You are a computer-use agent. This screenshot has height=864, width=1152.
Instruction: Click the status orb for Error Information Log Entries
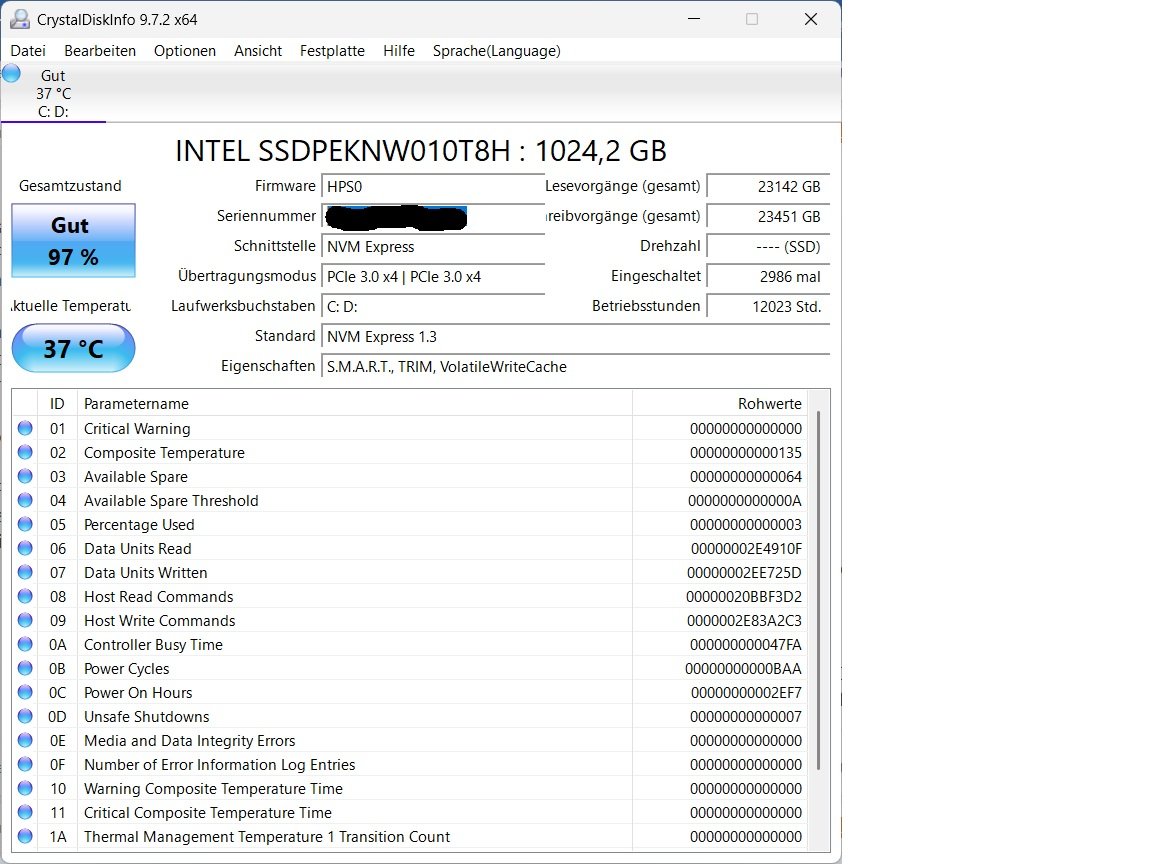[25, 764]
